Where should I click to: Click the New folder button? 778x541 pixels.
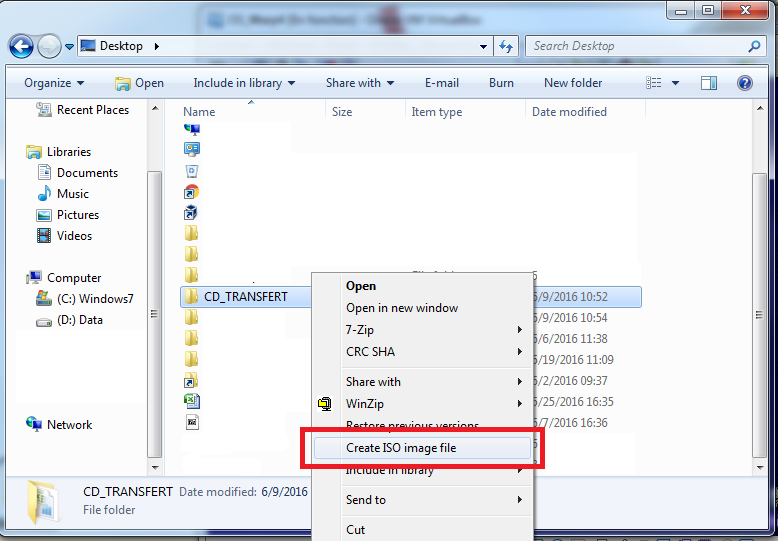[573, 83]
